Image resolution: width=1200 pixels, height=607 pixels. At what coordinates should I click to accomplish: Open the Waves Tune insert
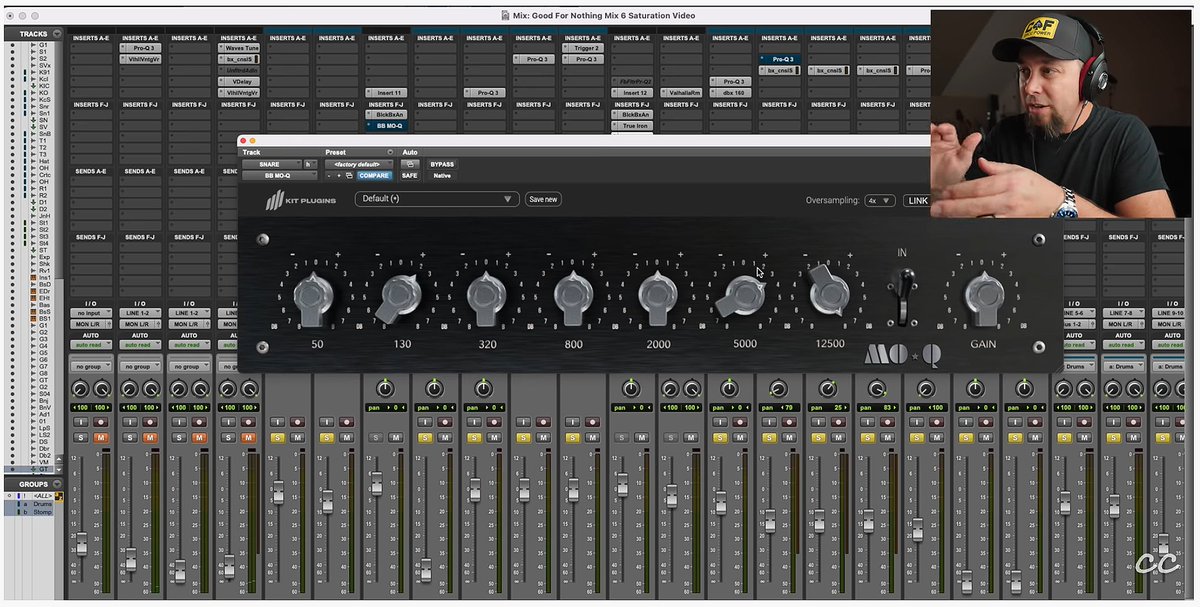(239, 47)
